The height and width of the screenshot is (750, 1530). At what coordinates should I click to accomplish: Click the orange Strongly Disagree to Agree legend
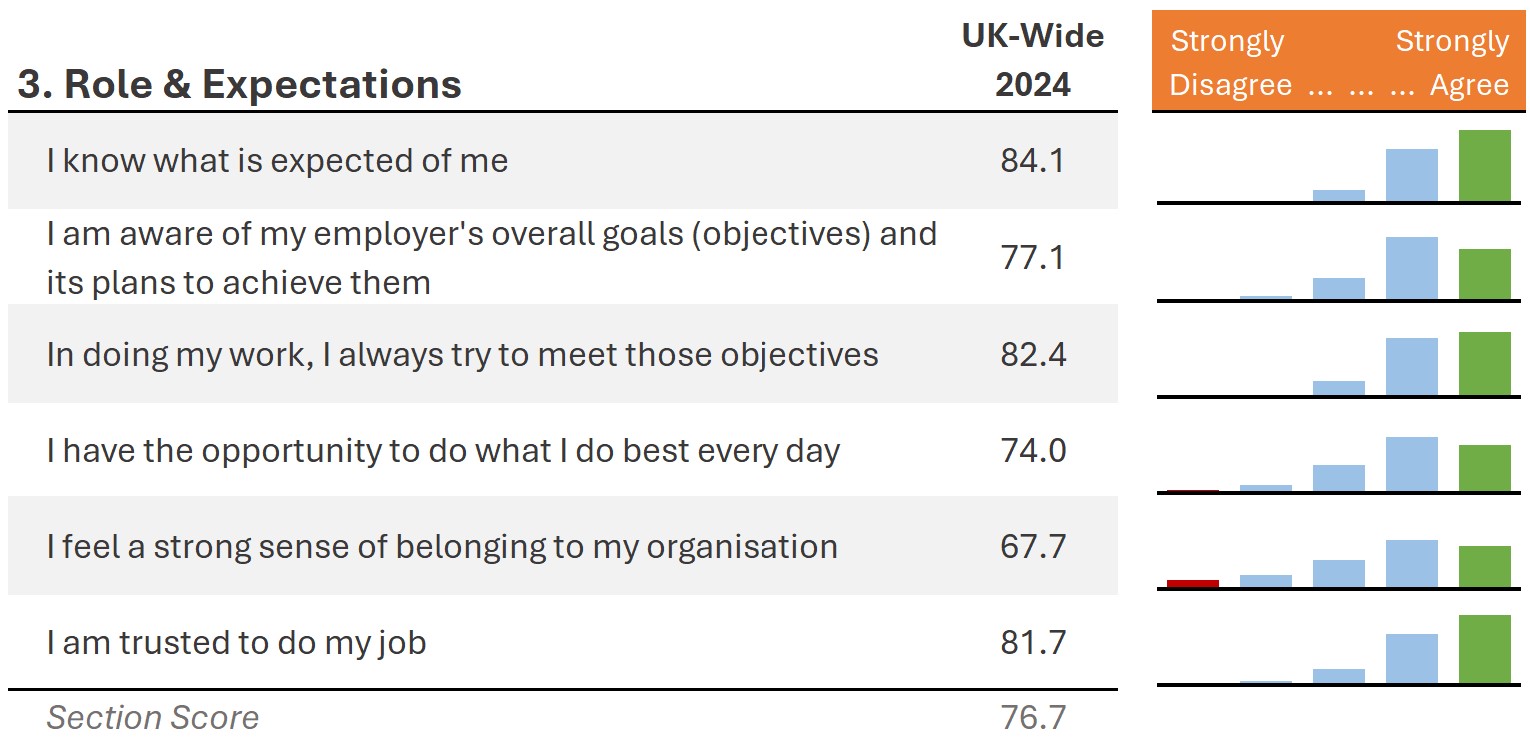tap(1339, 62)
